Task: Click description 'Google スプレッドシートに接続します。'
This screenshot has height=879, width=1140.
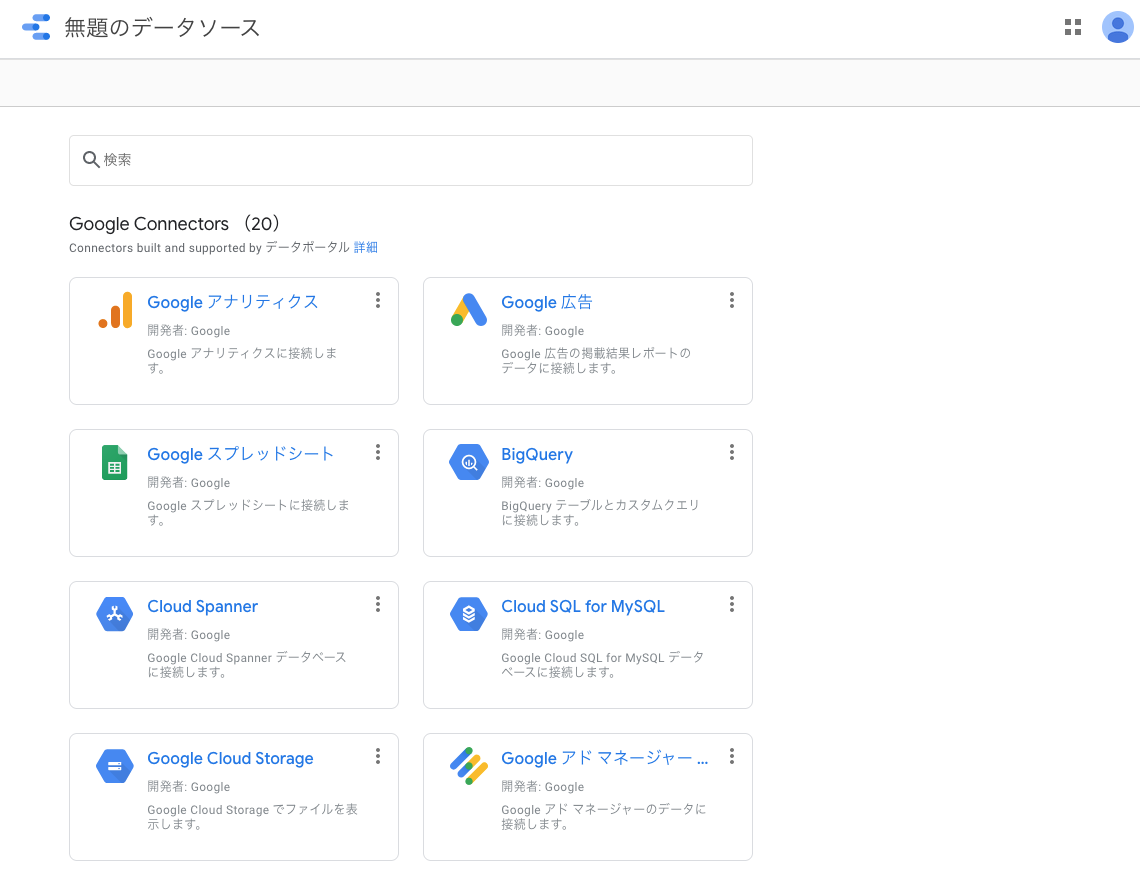Action: 248,513
